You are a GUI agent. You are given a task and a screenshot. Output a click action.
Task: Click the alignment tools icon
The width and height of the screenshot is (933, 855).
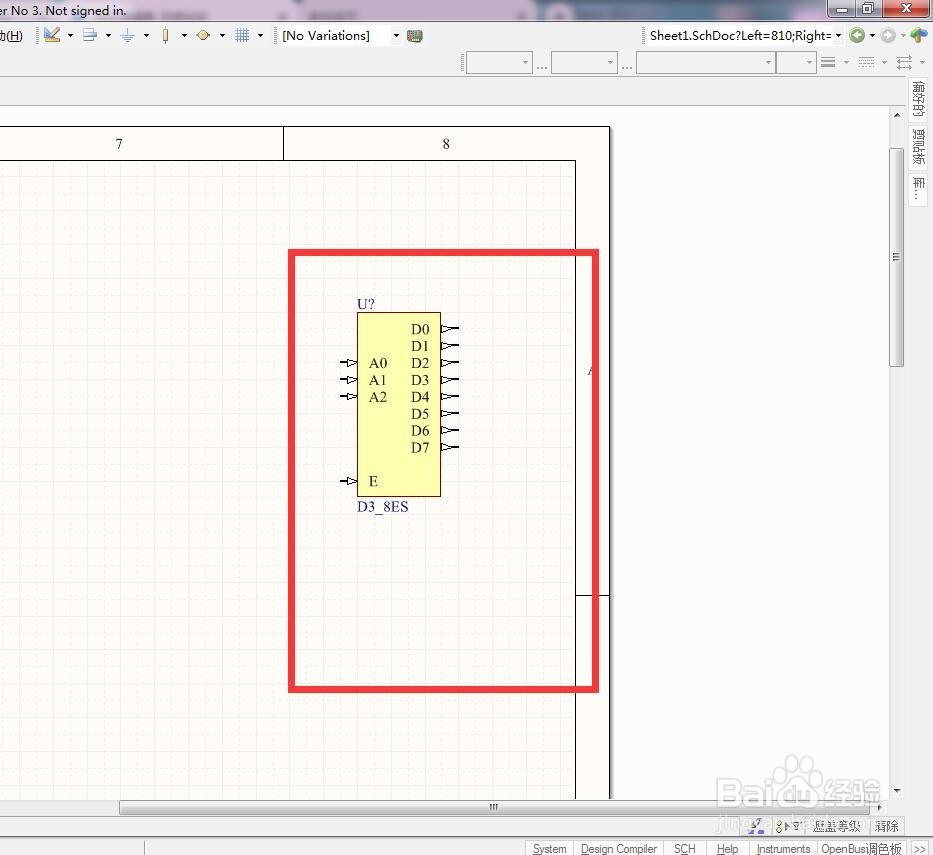[90, 36]
